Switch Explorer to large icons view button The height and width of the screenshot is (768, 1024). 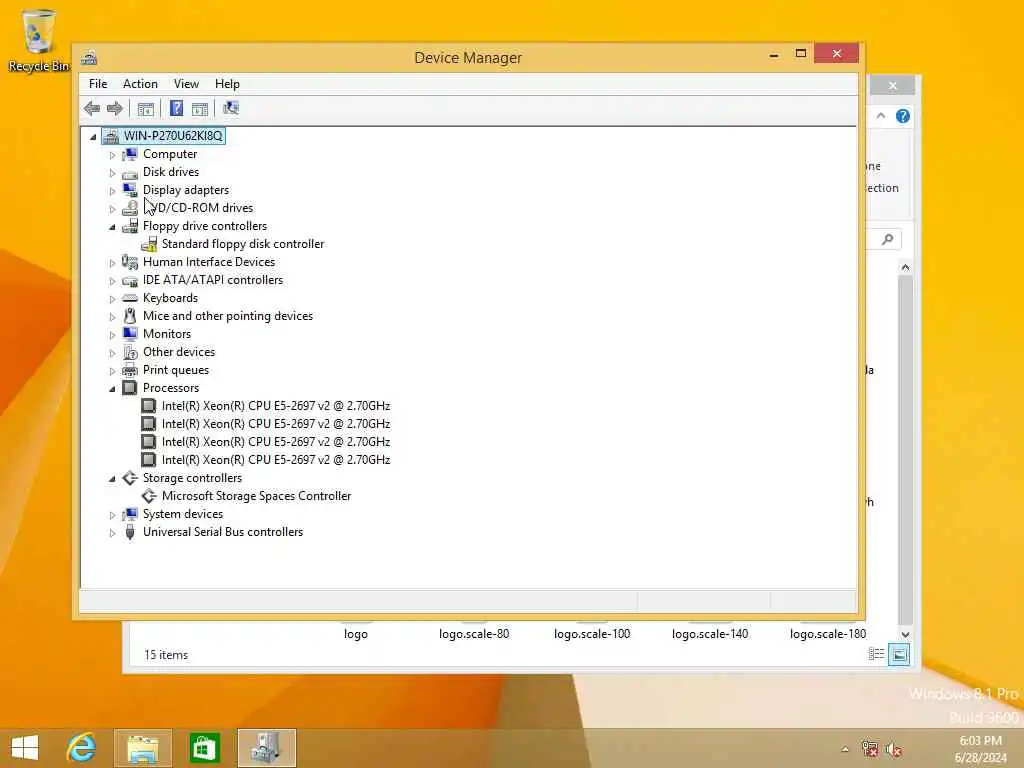point(899,654)
